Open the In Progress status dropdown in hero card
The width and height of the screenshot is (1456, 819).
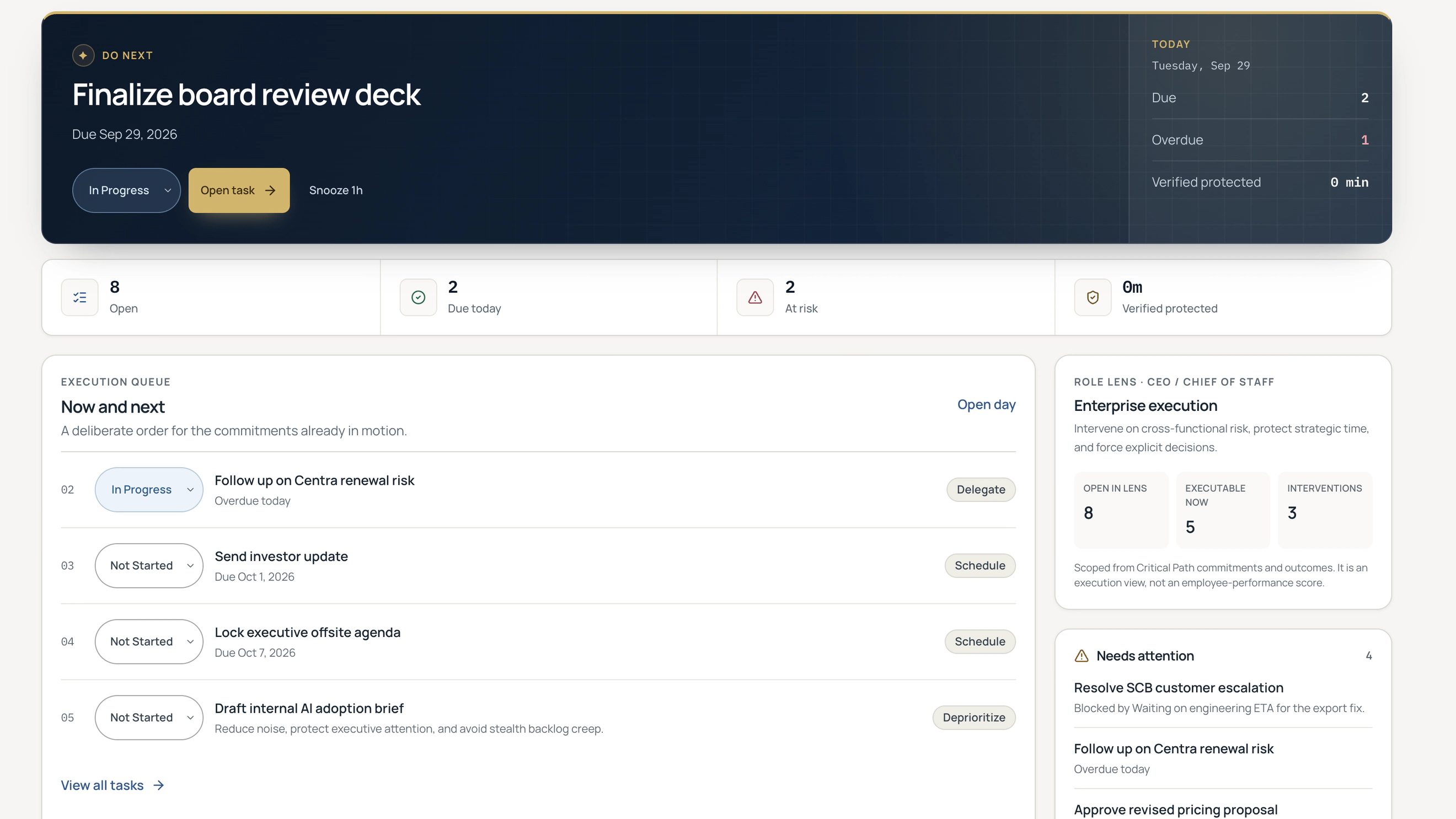(127, 190)
